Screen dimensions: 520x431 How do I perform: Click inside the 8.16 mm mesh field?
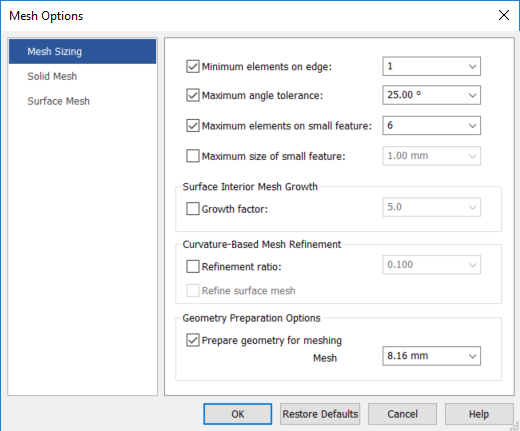pyautogui.click(x=423, y=356)
